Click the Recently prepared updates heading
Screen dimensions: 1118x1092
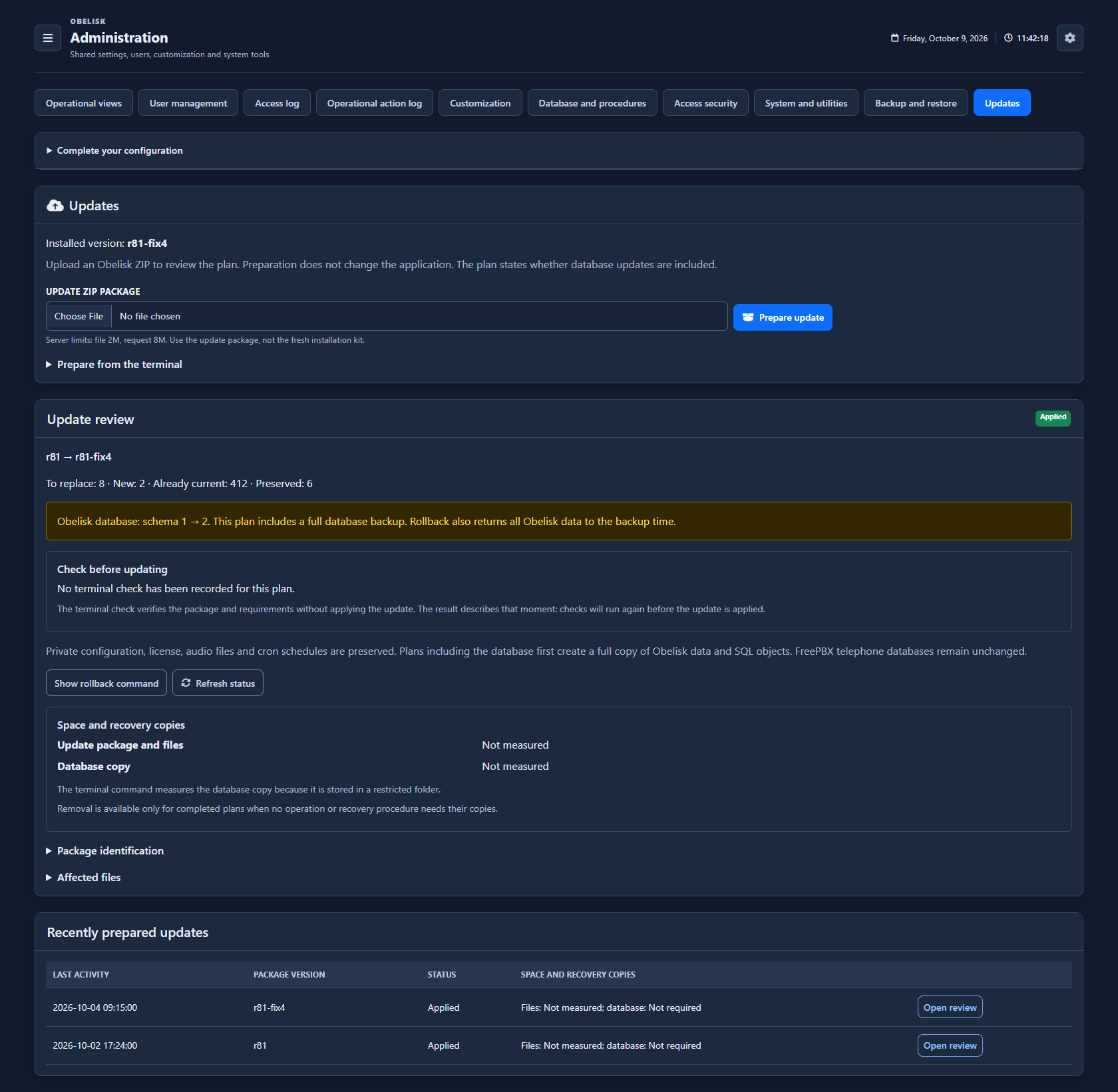128,932
